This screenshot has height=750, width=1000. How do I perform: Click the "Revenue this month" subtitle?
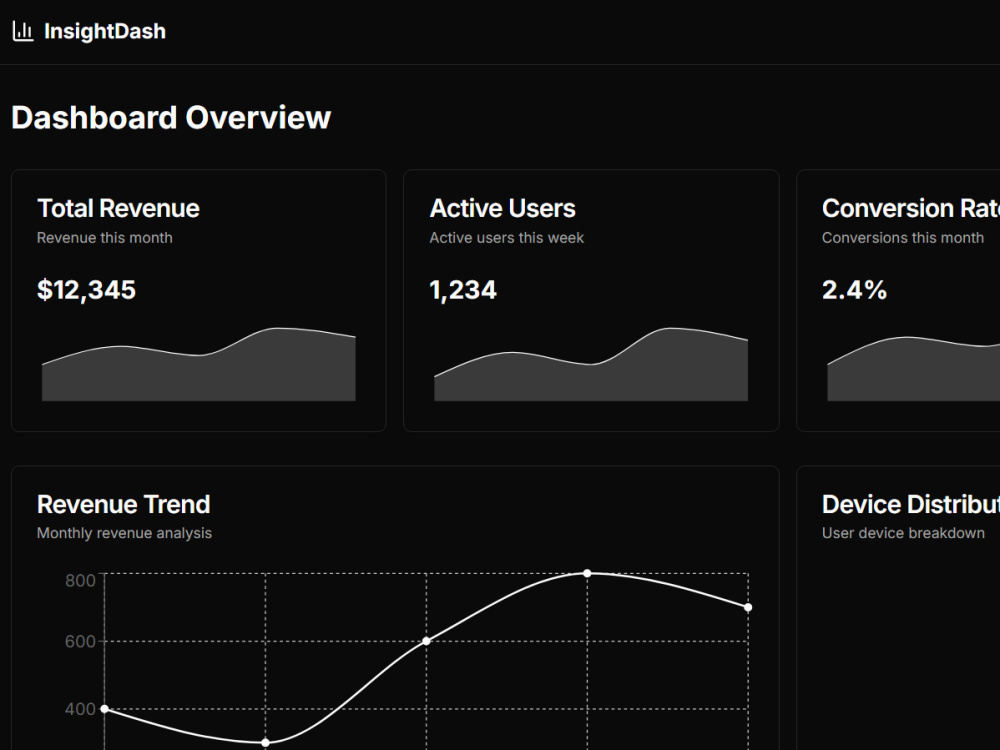(x=105, y=238)
